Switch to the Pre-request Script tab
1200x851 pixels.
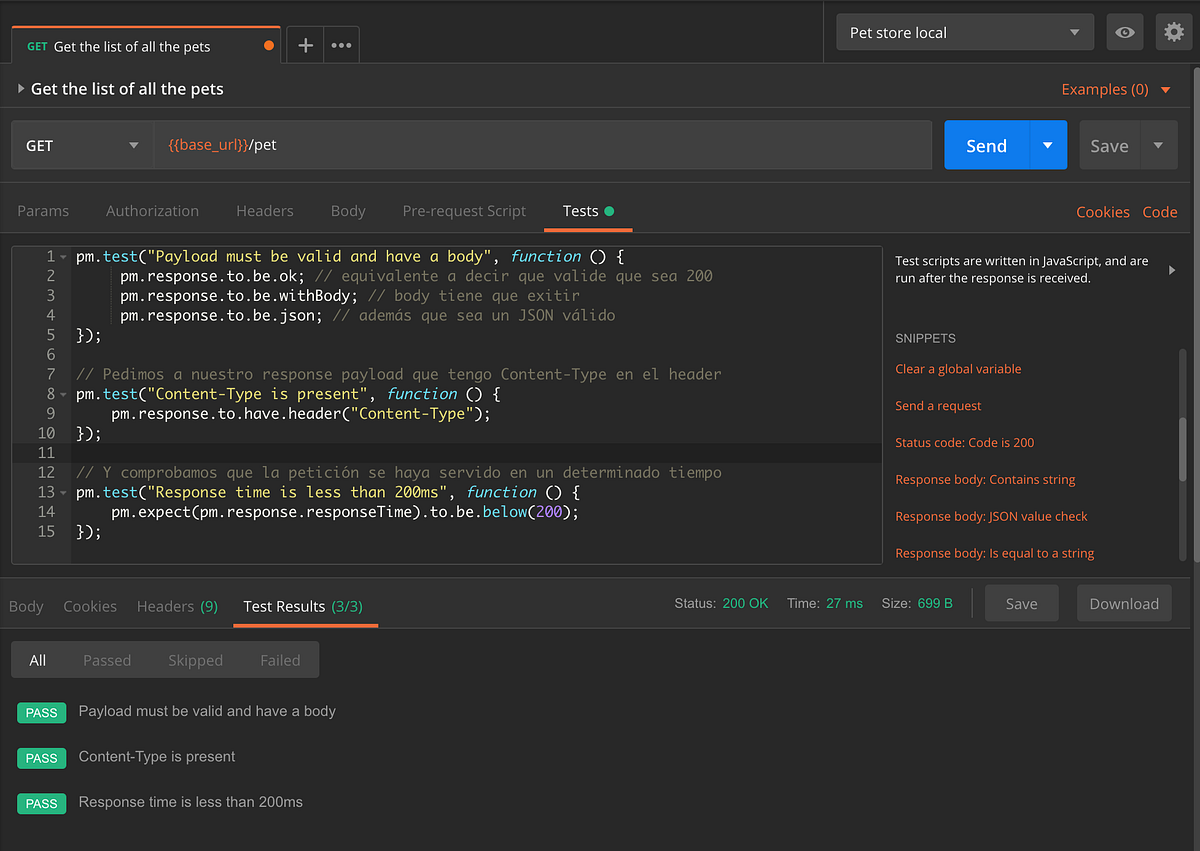pyautogui.click(x=464, y=211)
